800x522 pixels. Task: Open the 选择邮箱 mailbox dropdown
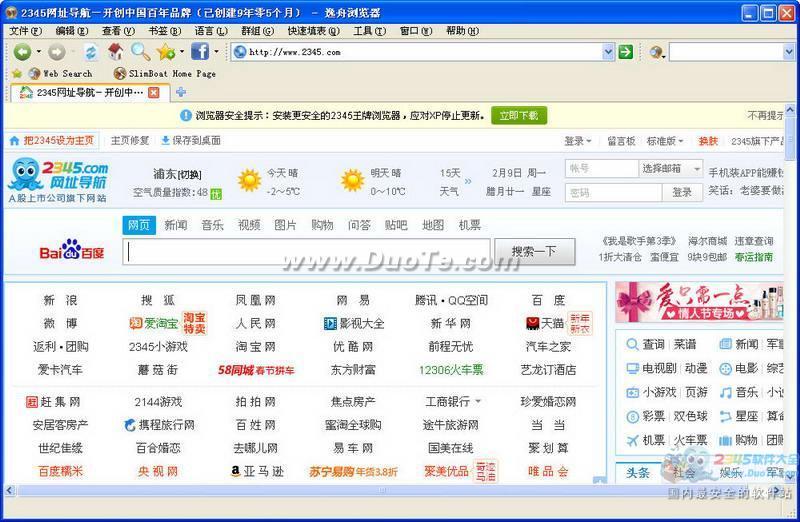tap(670, 168)
